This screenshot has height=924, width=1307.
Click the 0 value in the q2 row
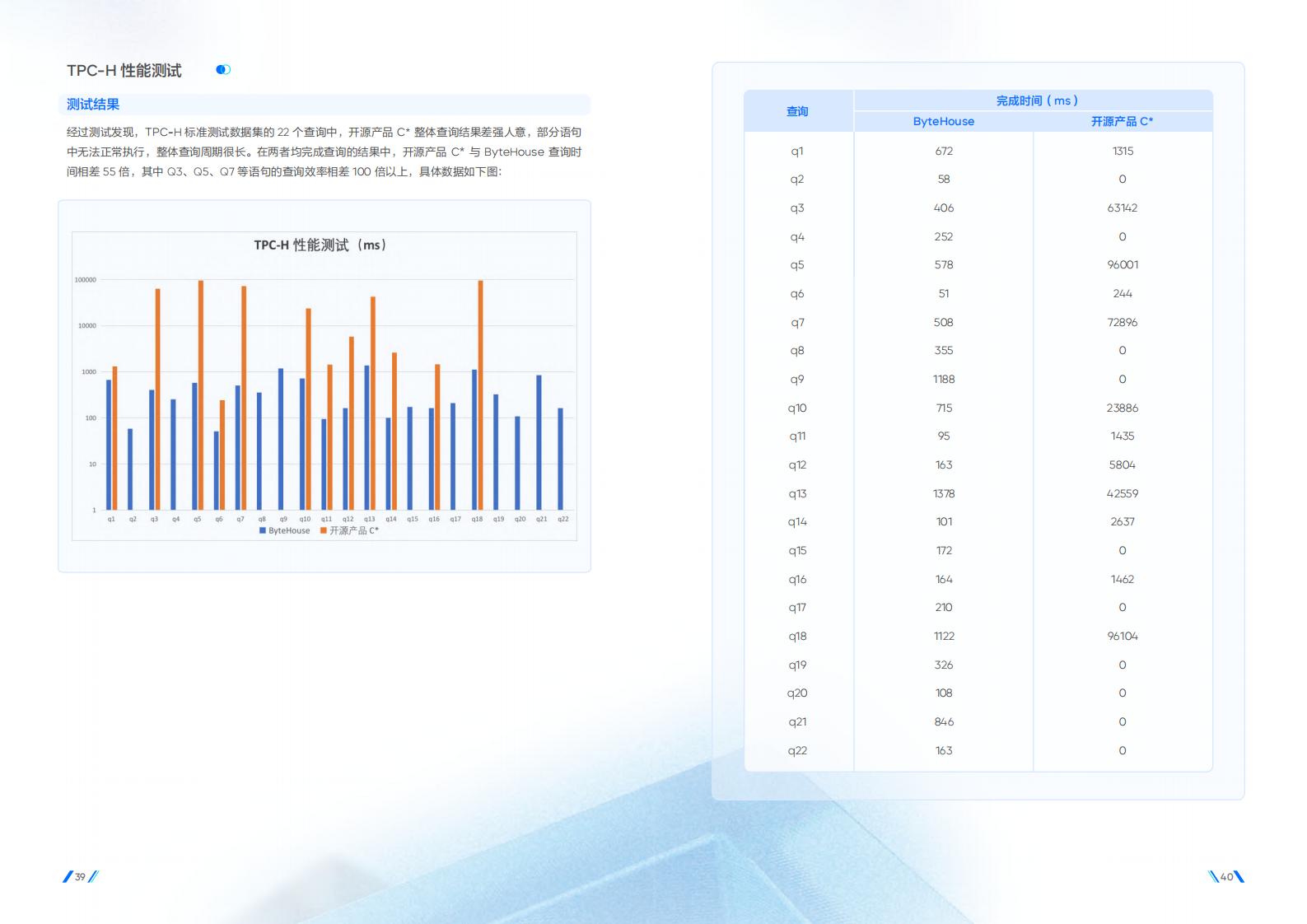[1123, 179]
